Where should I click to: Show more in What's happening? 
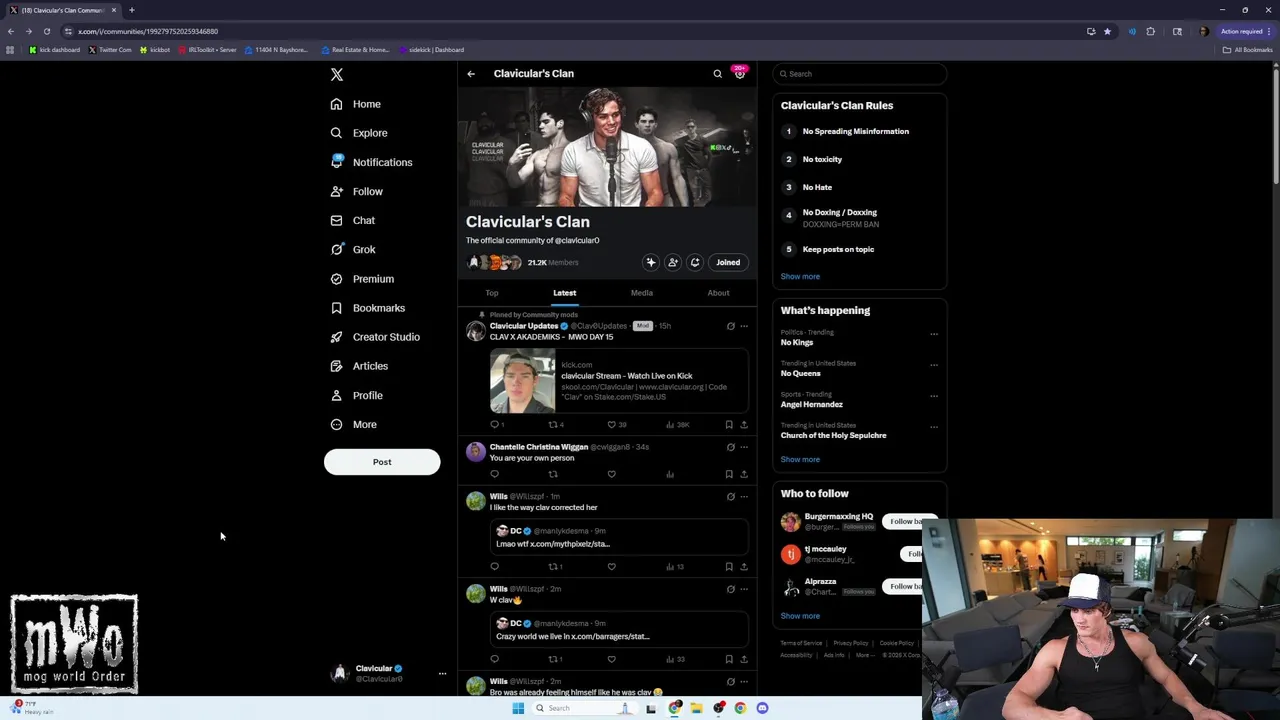800,460
